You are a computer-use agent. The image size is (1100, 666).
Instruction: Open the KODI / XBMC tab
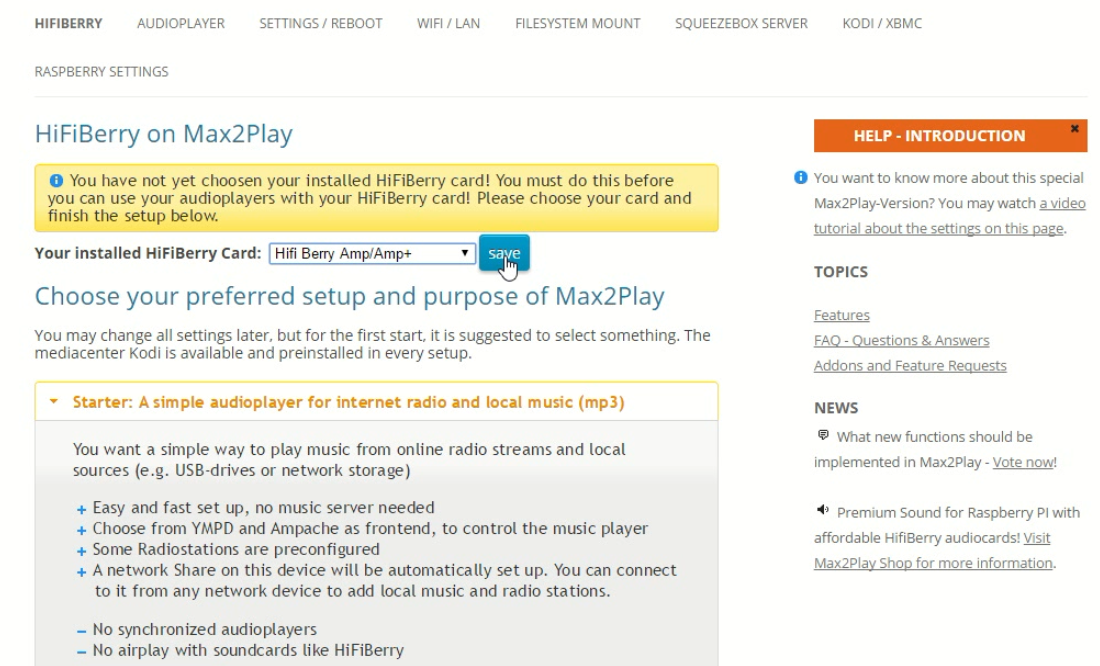(882, 23)
